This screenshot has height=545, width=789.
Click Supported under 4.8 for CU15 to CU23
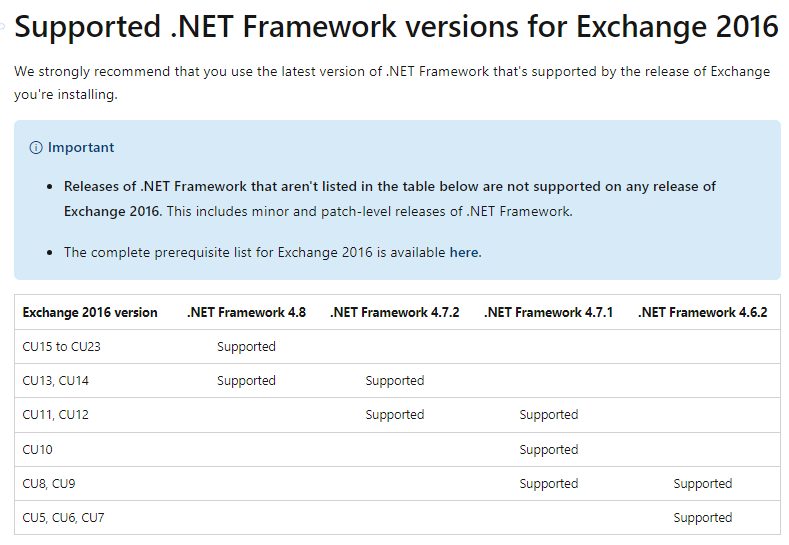[246, 347]
